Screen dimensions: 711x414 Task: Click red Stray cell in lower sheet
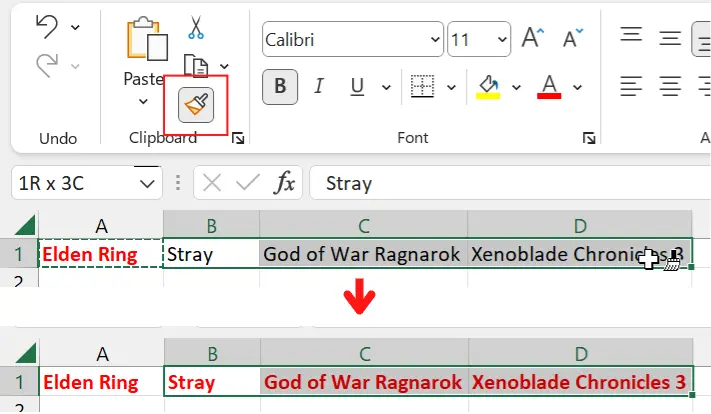click(212, 382)
